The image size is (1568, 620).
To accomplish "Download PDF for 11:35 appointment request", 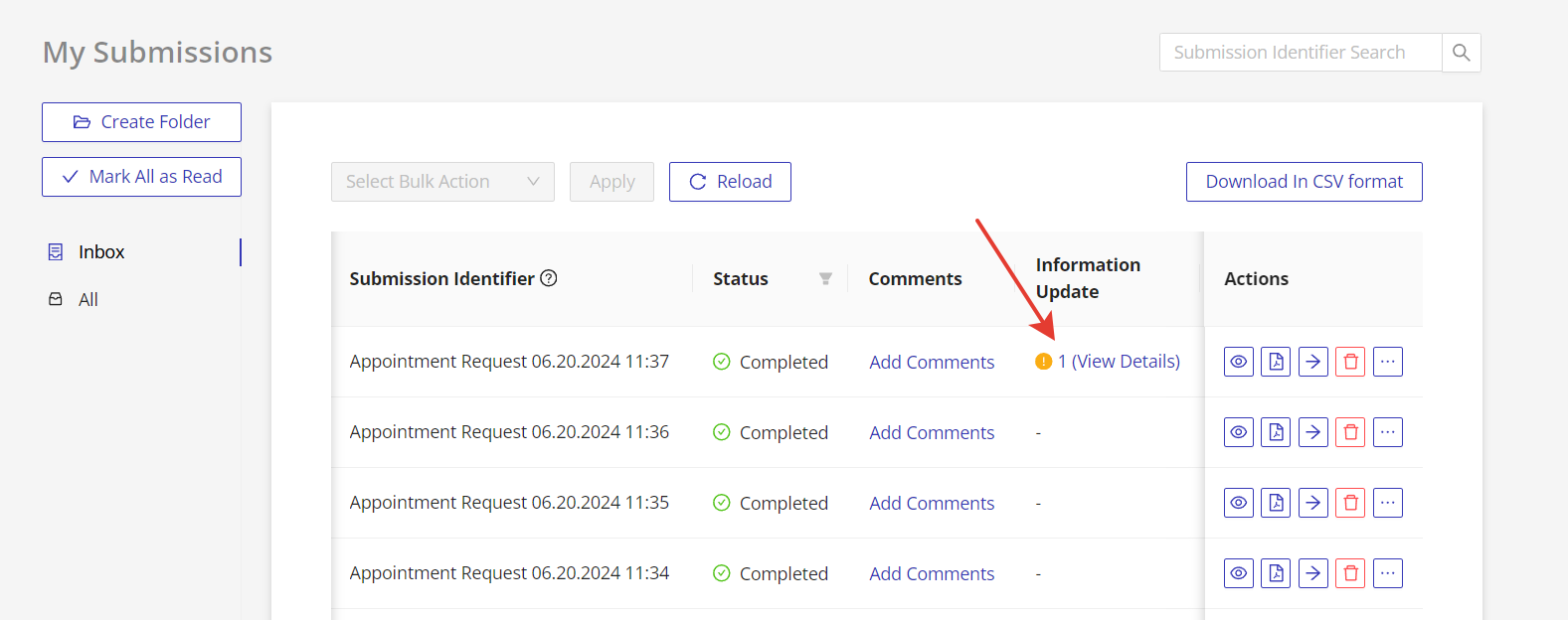I will click(1276, 503).
